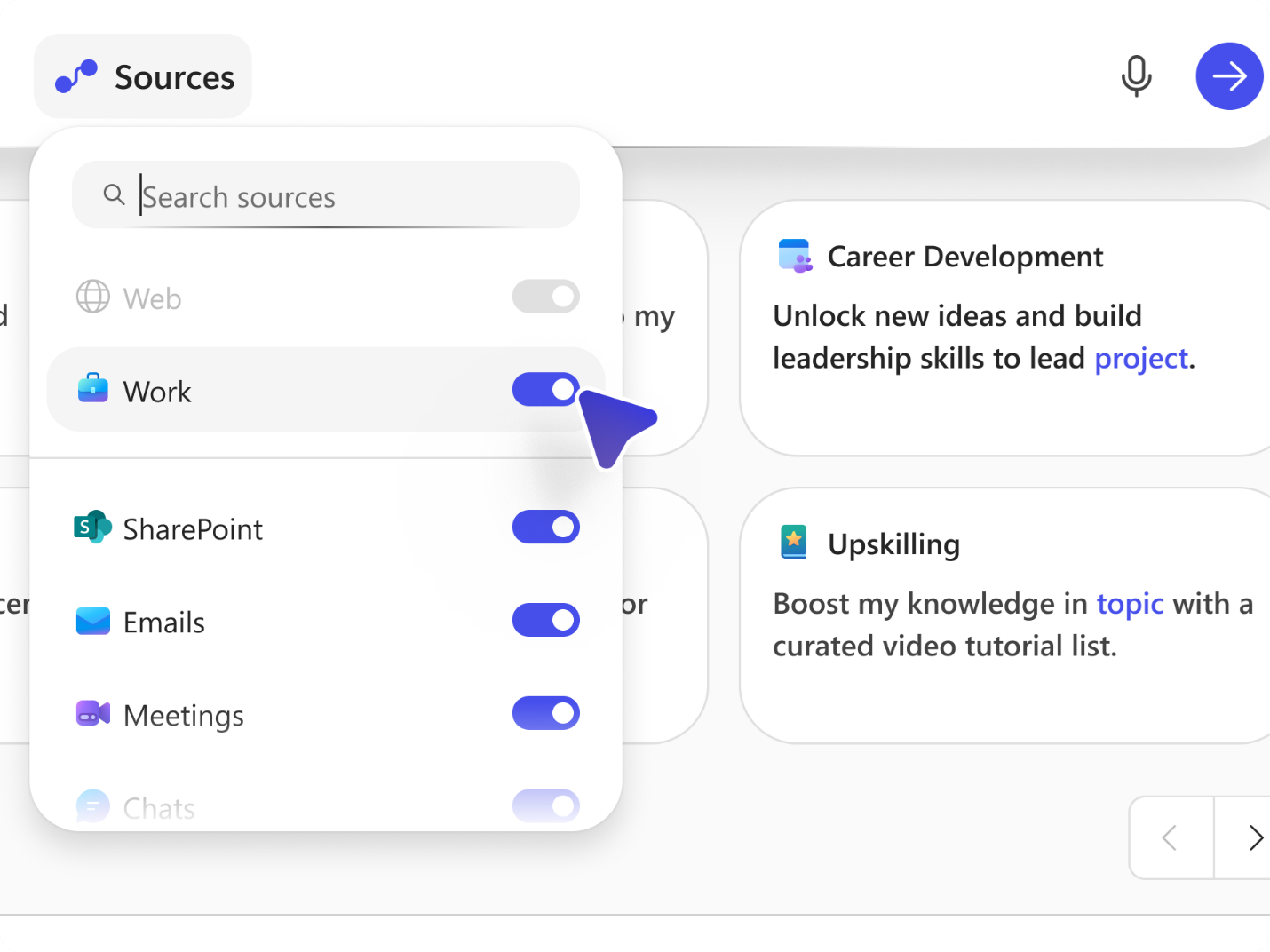Click the Career Development card icon
1270x952 pixels.
click(x=795, y=256)
